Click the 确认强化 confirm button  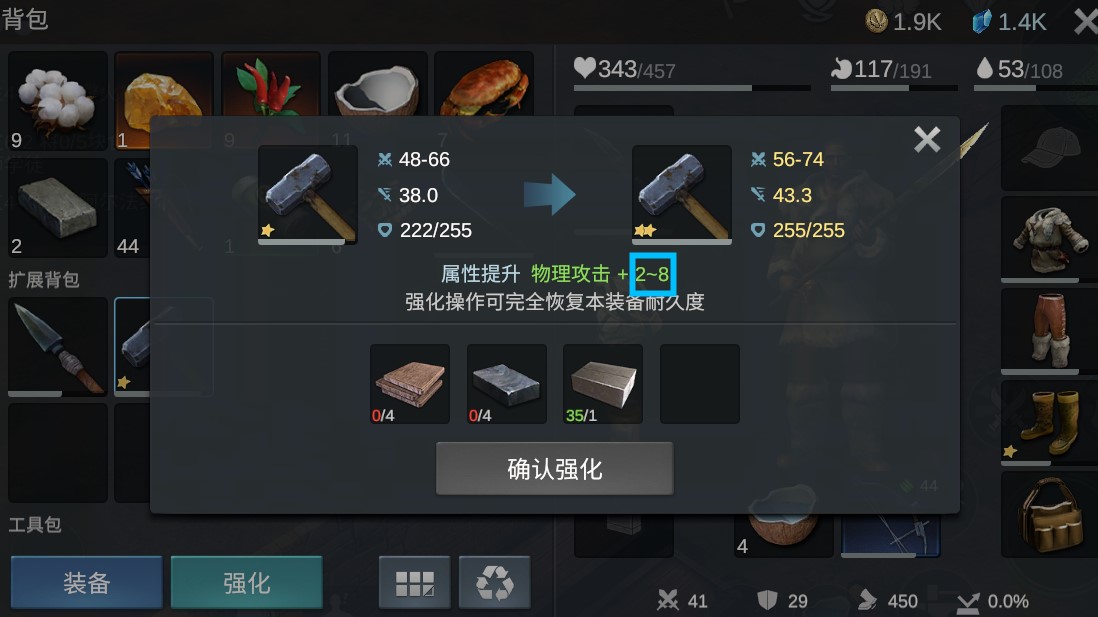click(555, 469)
